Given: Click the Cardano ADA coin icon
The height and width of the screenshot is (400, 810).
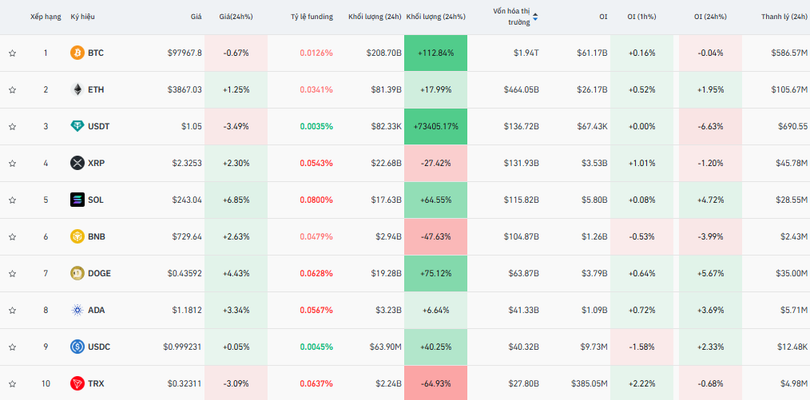Looking at the screenshot, I should click(77, 310).
